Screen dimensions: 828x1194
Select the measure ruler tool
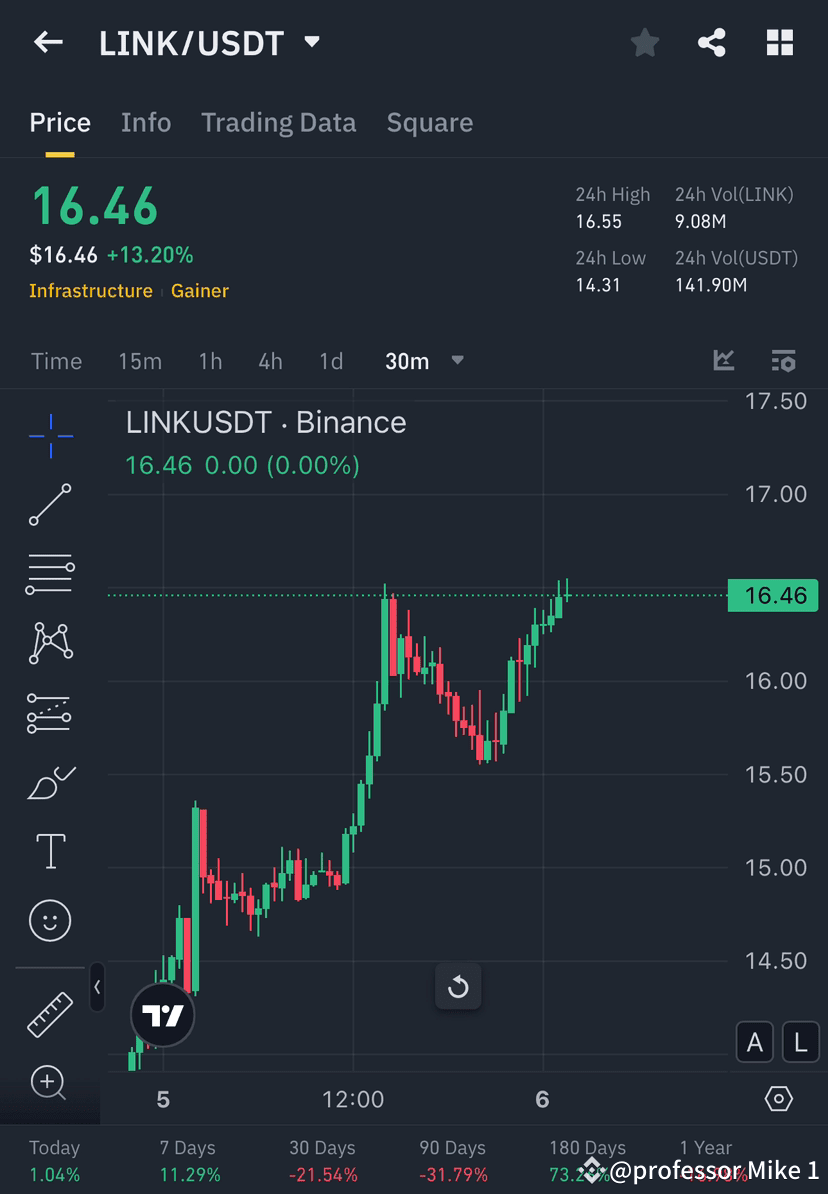50,1013
